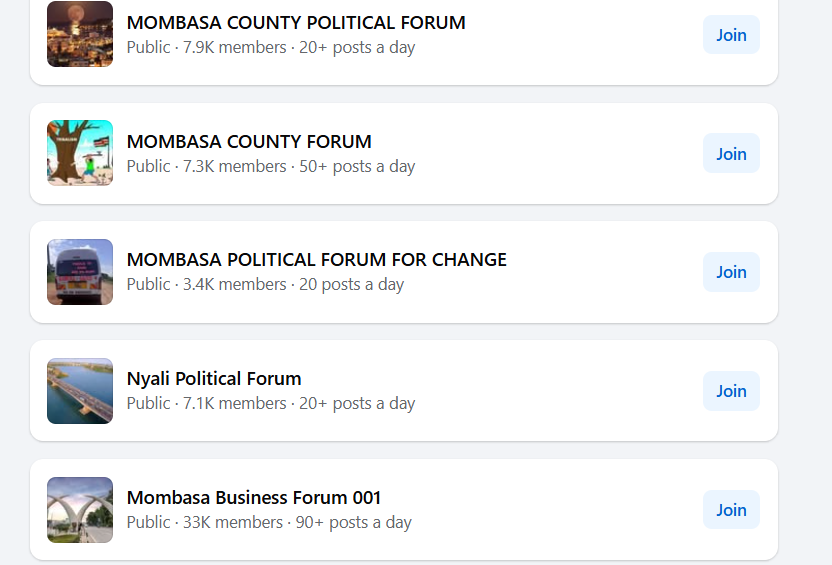Join MOMBASA POLITICAL FORUM FOR CHANGE
832x565 pixels.
(731, 272)
